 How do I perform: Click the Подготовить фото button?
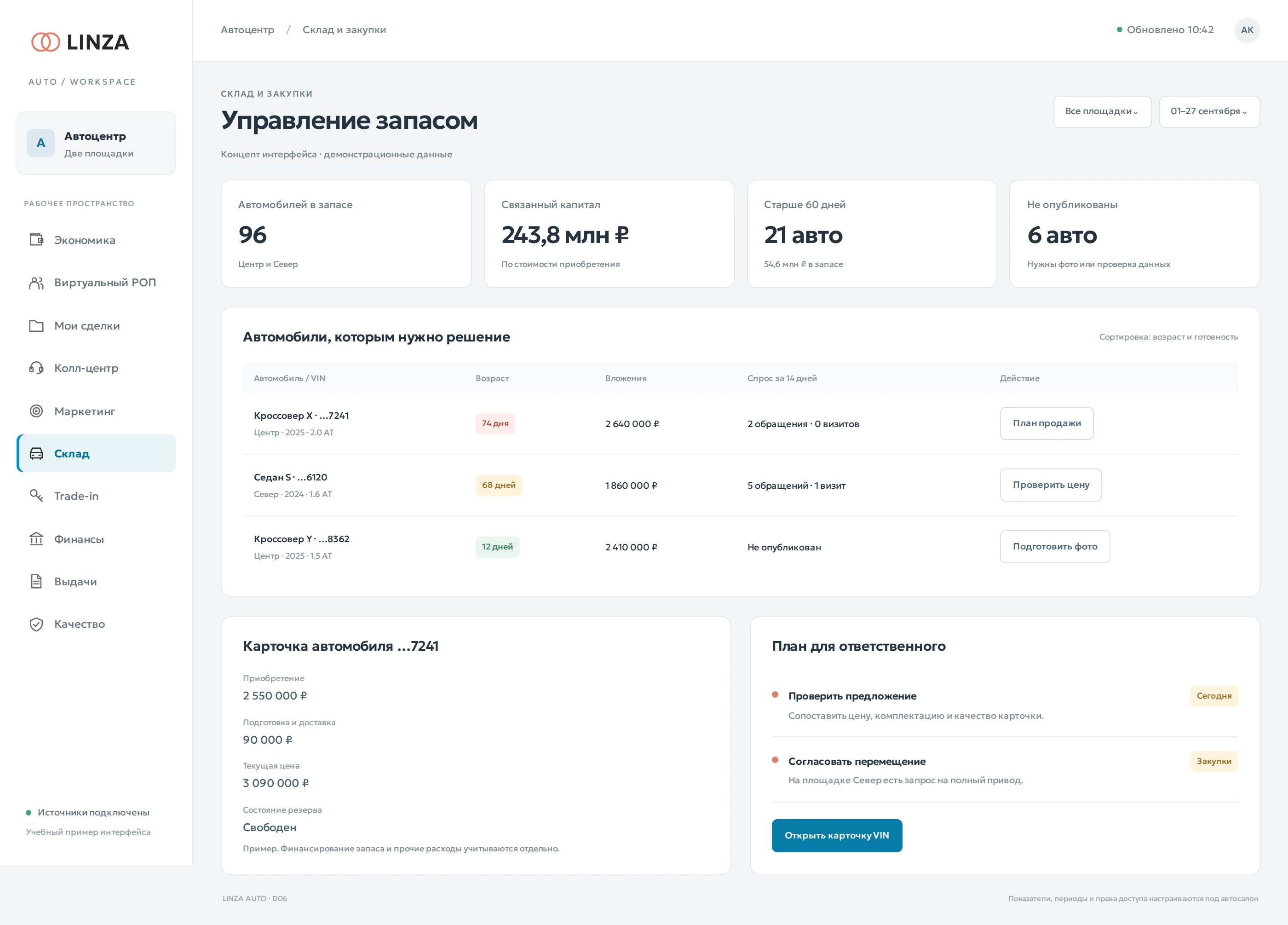click(1055, 547)
